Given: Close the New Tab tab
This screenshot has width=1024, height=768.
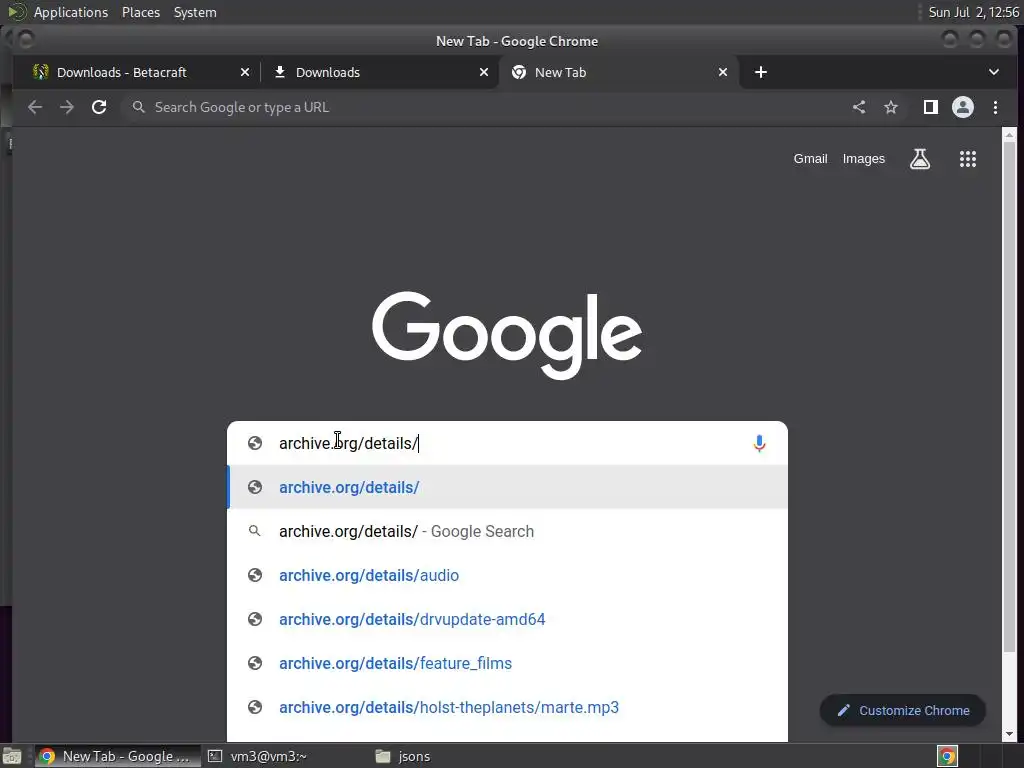Looking at the screenshot, I should tap(723, 72).
